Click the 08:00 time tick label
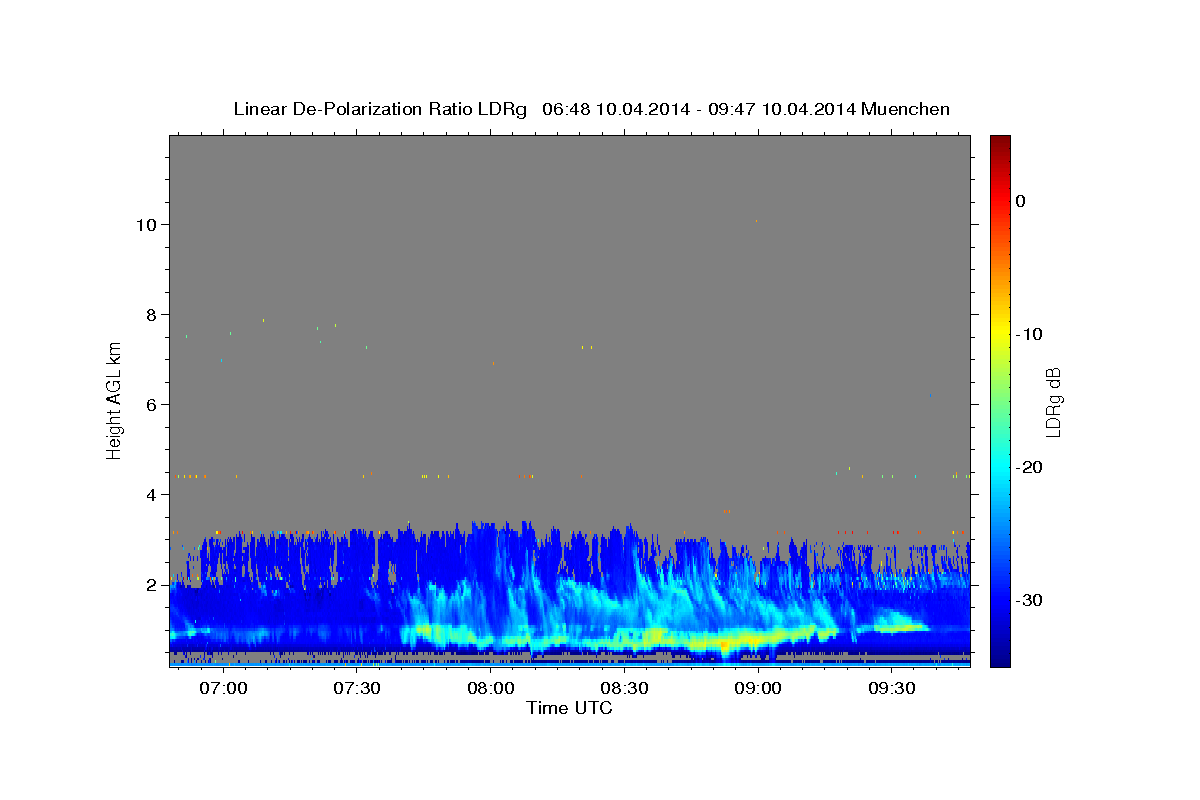This screenshot has height=800, width=1200. tap(491, 689)
